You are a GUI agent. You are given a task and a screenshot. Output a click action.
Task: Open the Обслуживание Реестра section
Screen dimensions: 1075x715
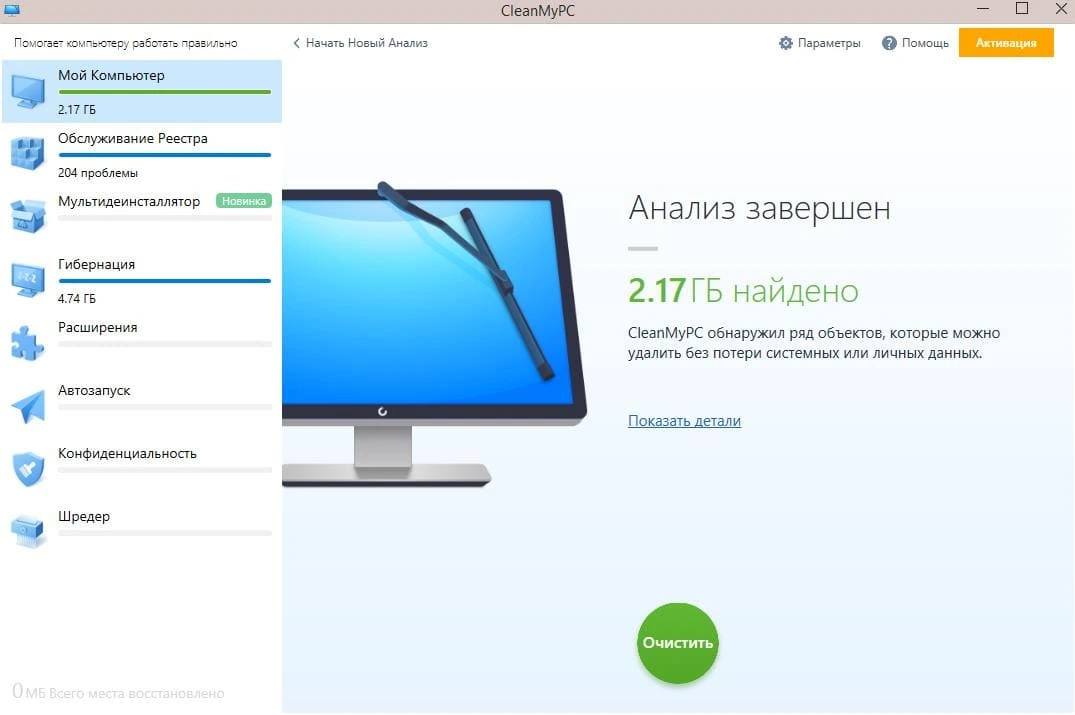click(142, 154)
